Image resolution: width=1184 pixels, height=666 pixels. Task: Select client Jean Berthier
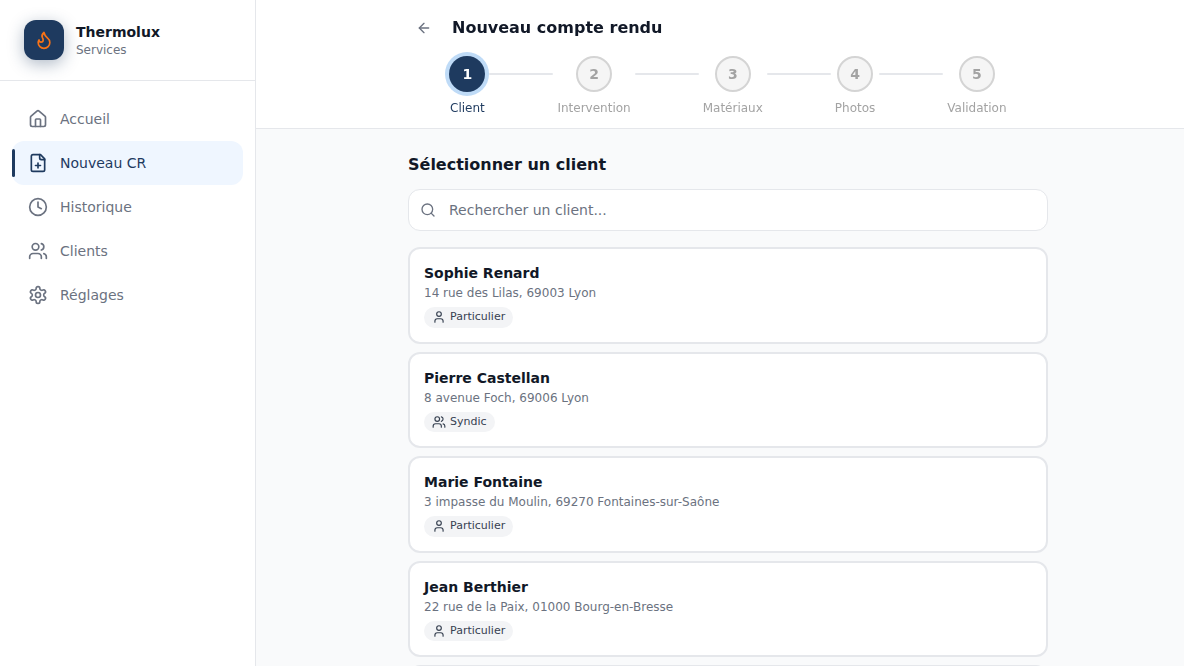coord(728,609)
